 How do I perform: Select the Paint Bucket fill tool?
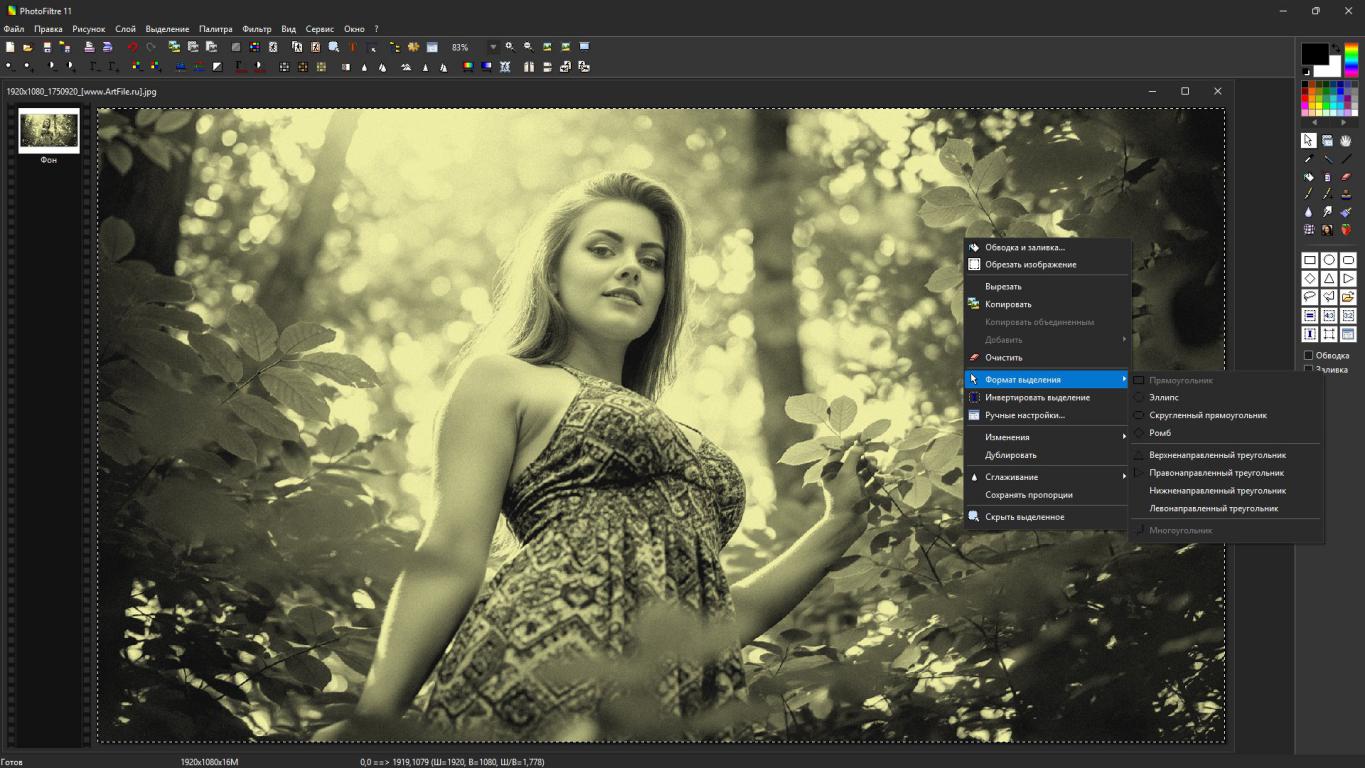1309,177
